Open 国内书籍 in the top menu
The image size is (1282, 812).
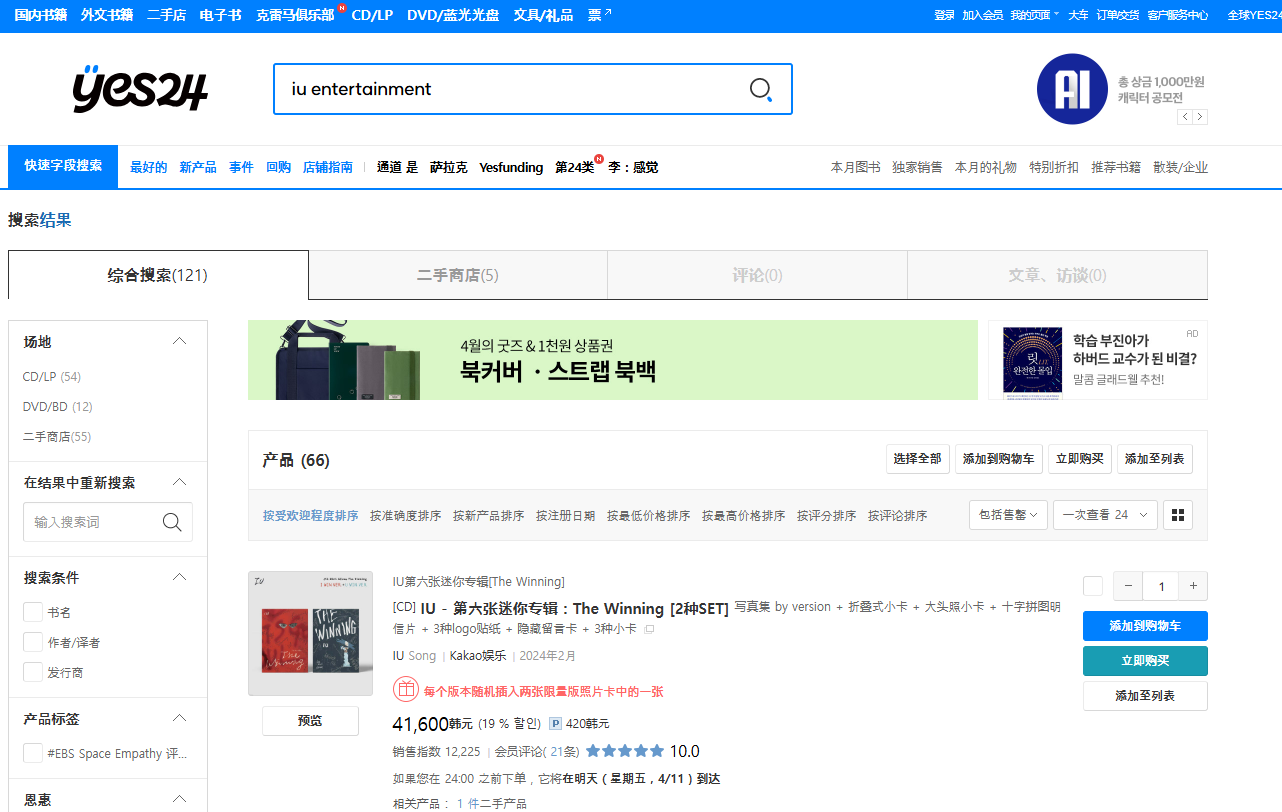pos(41,15)
